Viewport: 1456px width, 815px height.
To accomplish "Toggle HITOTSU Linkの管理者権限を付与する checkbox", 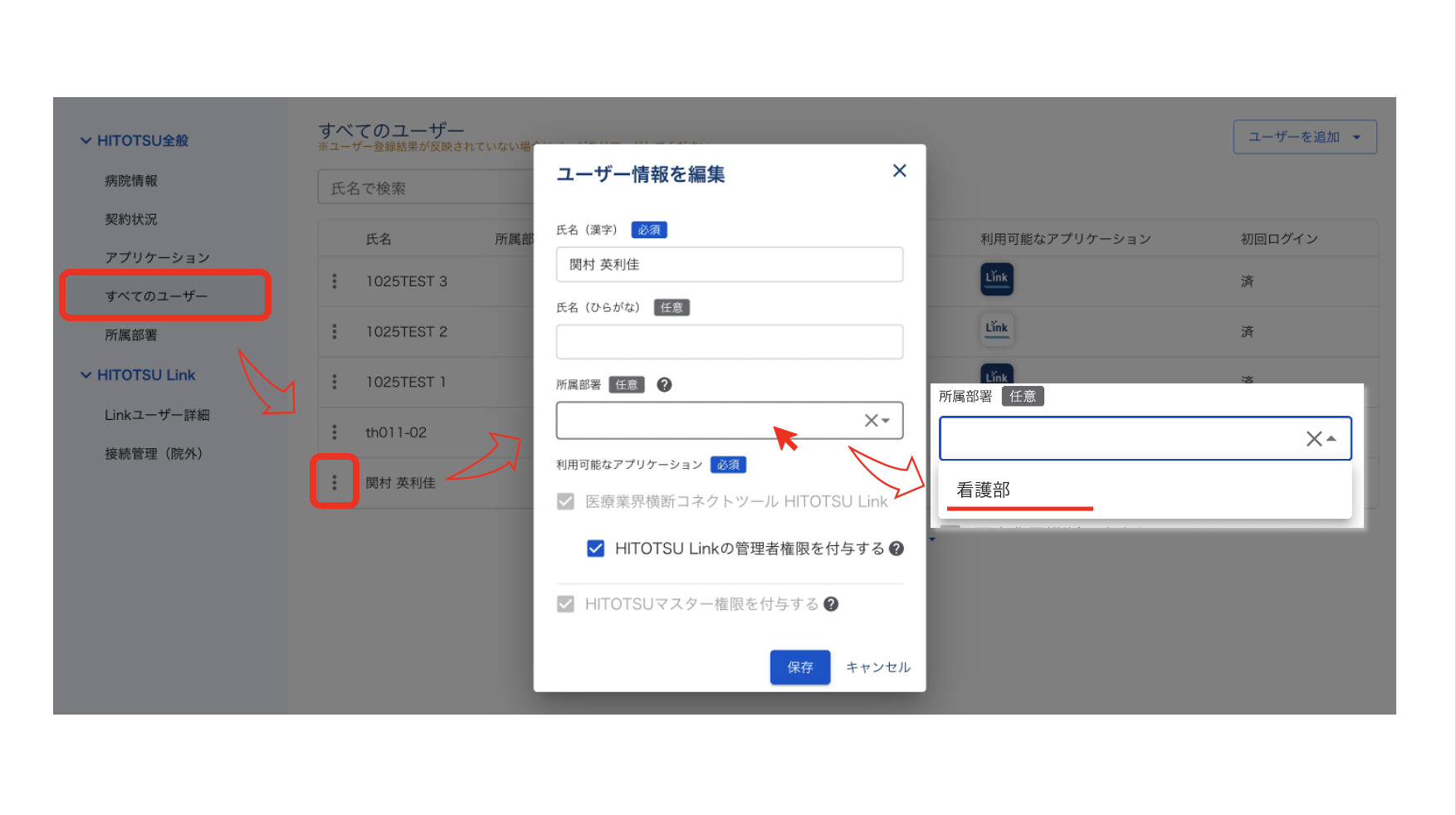I will pos(595,549).
